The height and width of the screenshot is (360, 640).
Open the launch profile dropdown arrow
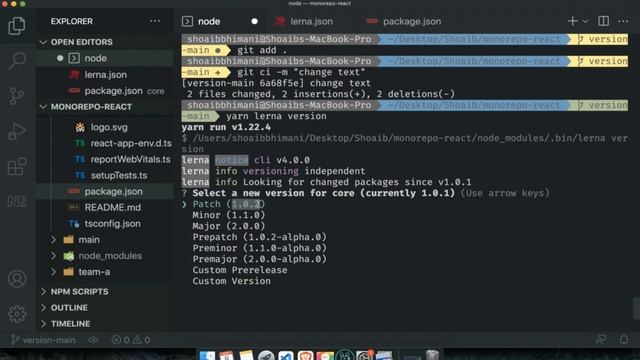[585, 21]
